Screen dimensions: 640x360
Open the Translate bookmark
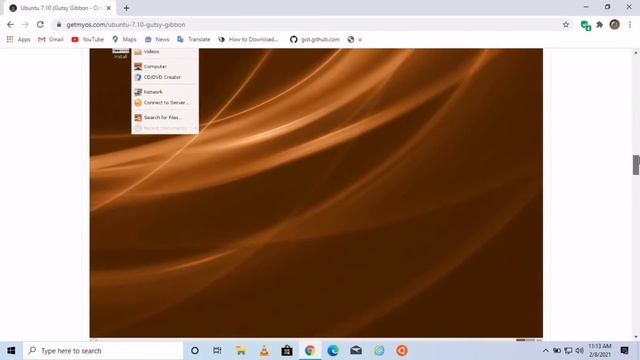coord(193,39)
